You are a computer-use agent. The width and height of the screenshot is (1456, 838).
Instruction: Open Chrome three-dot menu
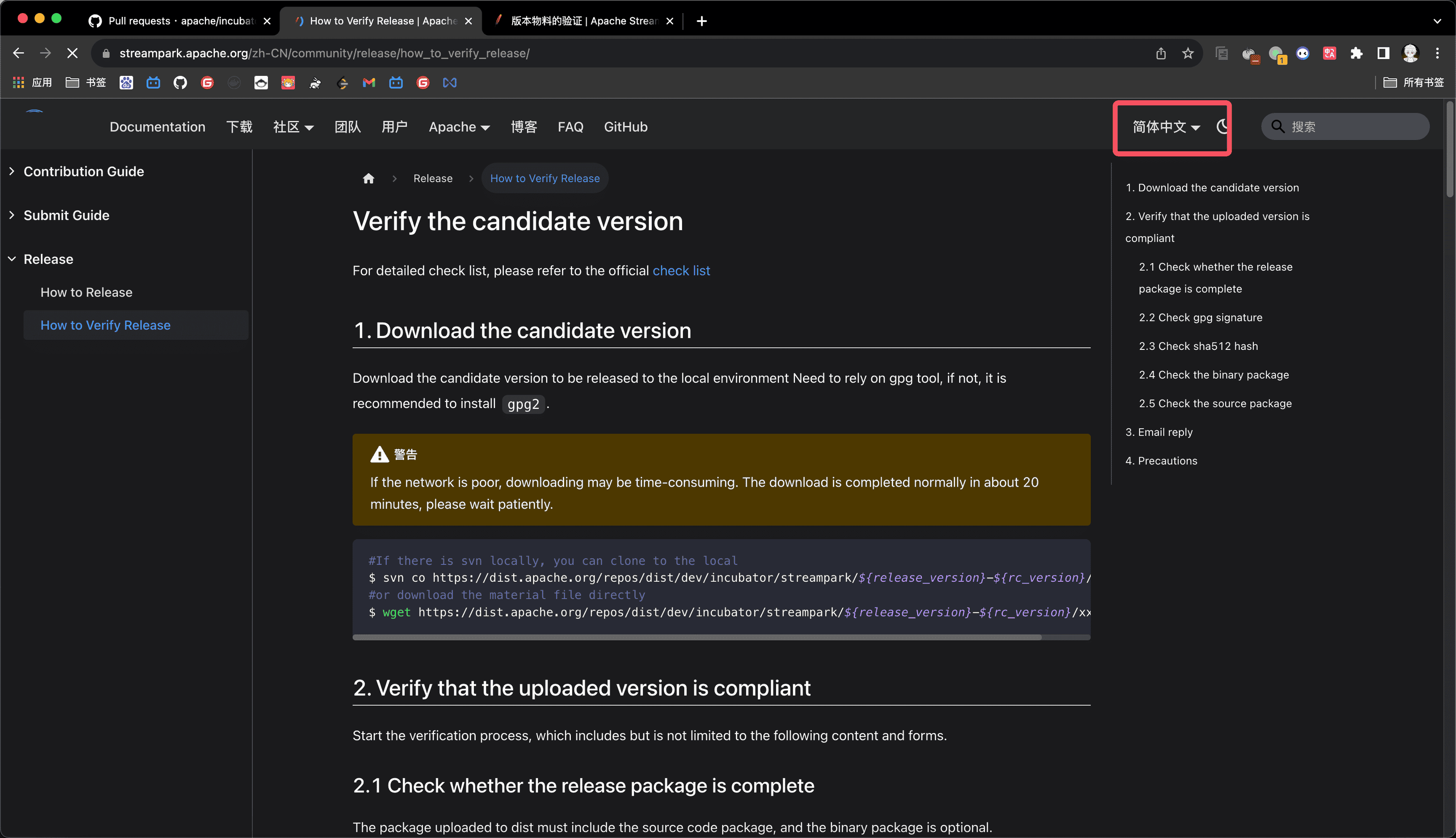[1437, 53]
